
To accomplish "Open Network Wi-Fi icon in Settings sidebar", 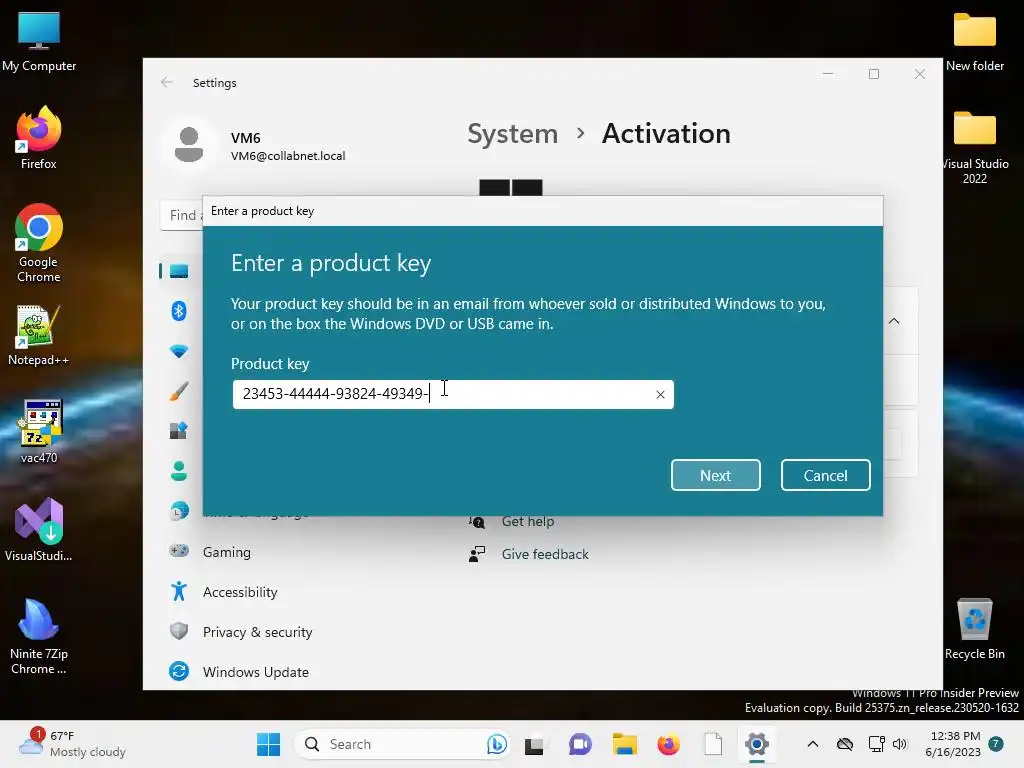I will tap(178, 351).
